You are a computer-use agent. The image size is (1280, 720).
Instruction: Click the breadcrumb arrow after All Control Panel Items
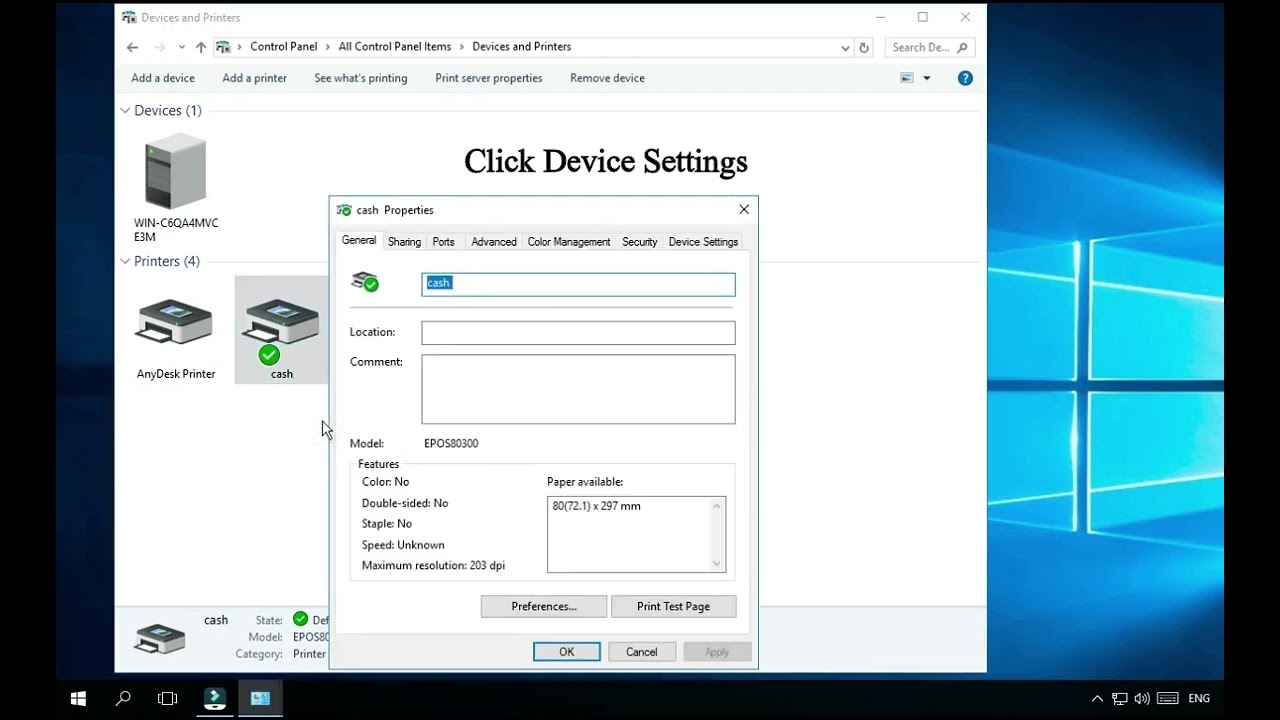click(x=462, y=47)
